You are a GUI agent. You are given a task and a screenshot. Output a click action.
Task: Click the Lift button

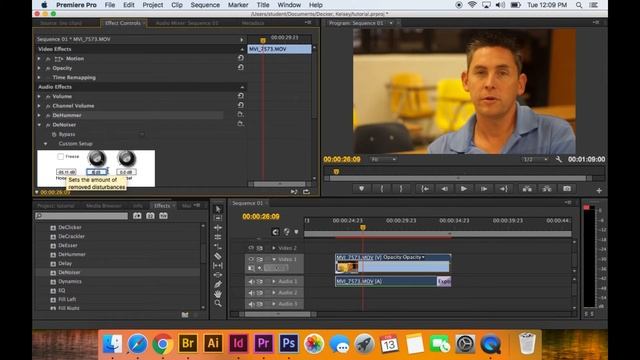[527, 189]
